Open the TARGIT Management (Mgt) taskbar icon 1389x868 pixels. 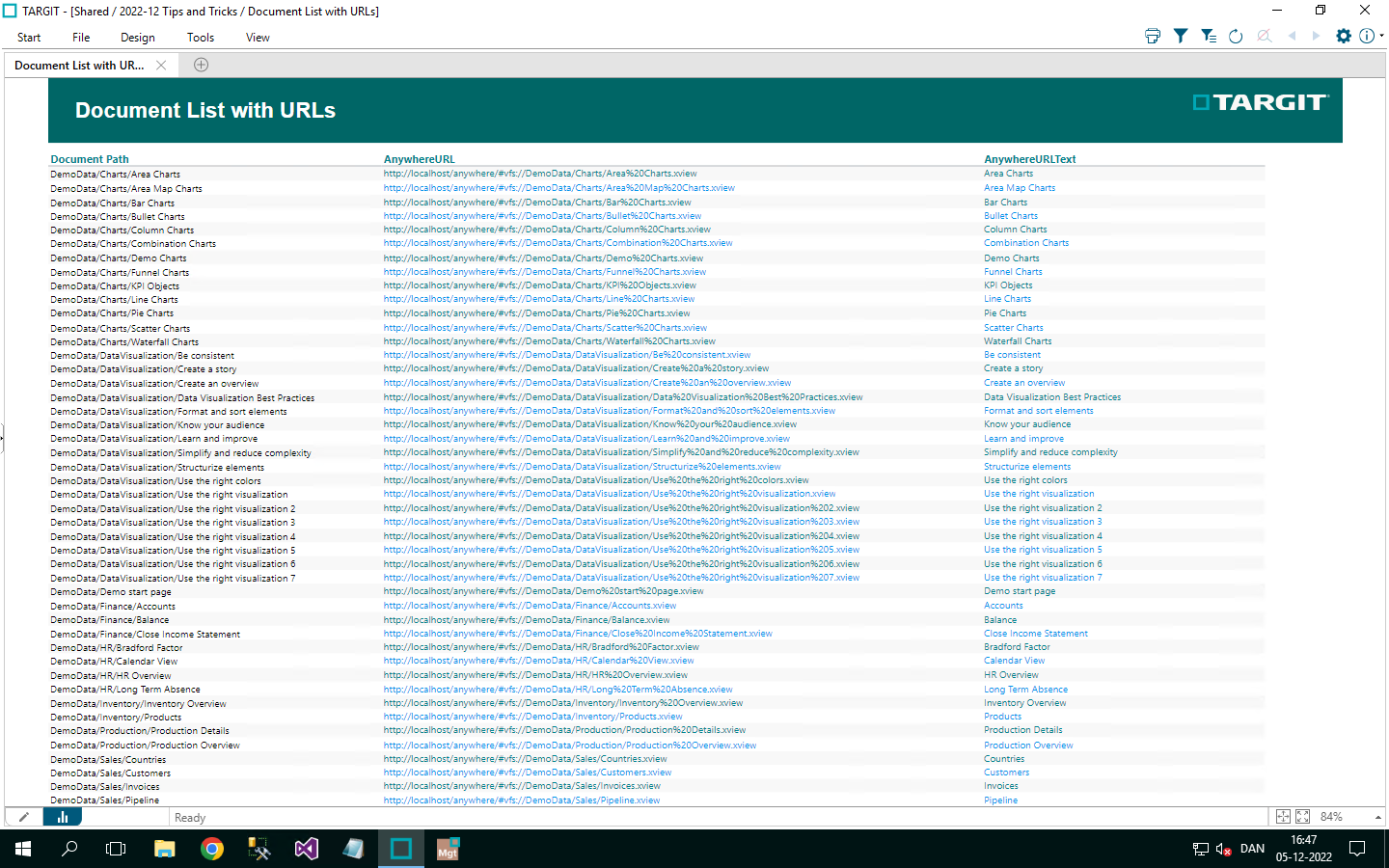[x=449, y=849]
